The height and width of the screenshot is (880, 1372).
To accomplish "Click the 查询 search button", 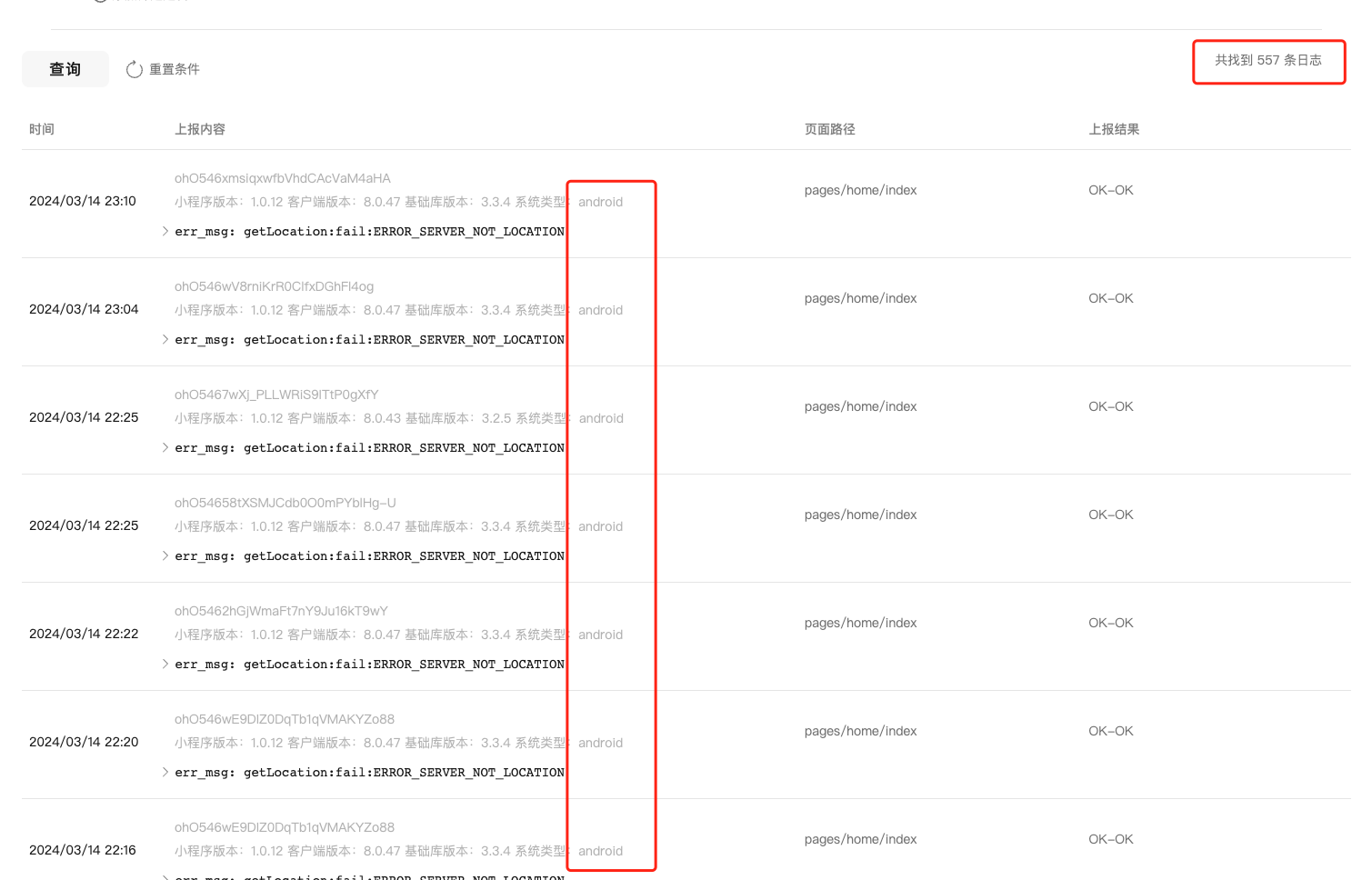I will point(65,69).
